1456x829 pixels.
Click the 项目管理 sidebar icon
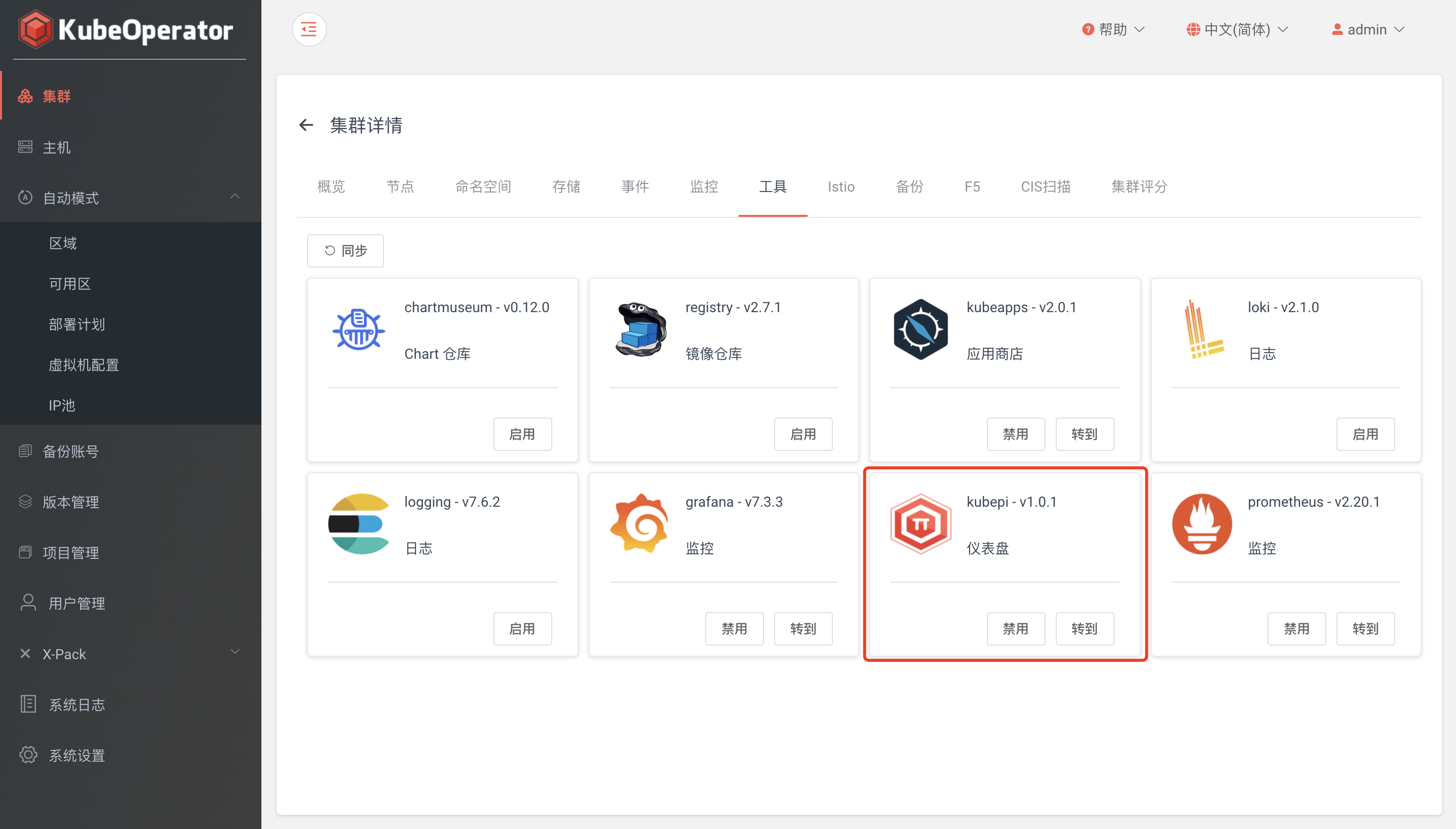pyautogui.click(x=25, y=552)
